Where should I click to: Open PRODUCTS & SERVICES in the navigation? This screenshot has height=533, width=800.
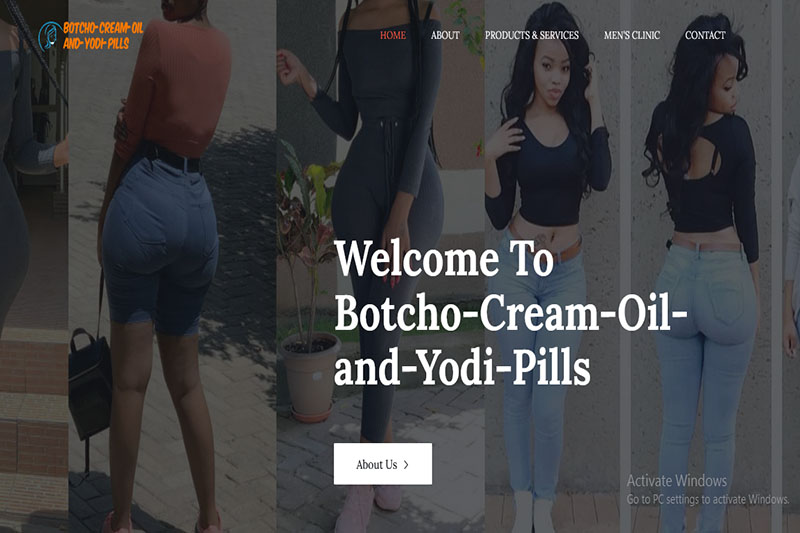coord(532,35)
